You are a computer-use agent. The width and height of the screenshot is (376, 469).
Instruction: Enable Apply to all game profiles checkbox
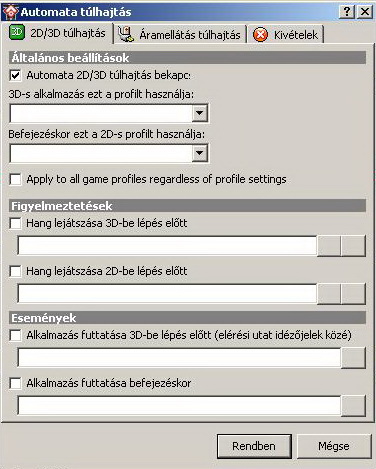(15, 179)
